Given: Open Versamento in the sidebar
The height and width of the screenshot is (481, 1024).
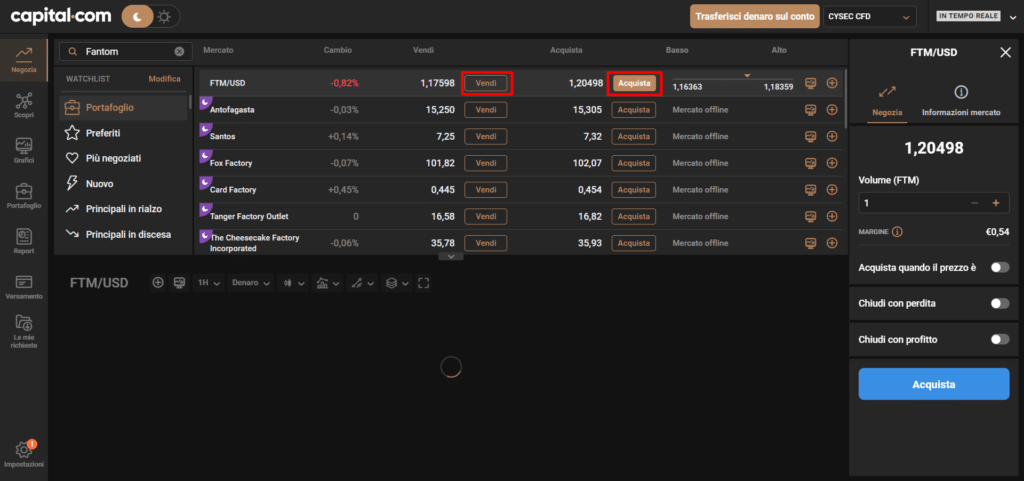Looking at the screenshot, I should pyautogui.click(x=24, y=286).
